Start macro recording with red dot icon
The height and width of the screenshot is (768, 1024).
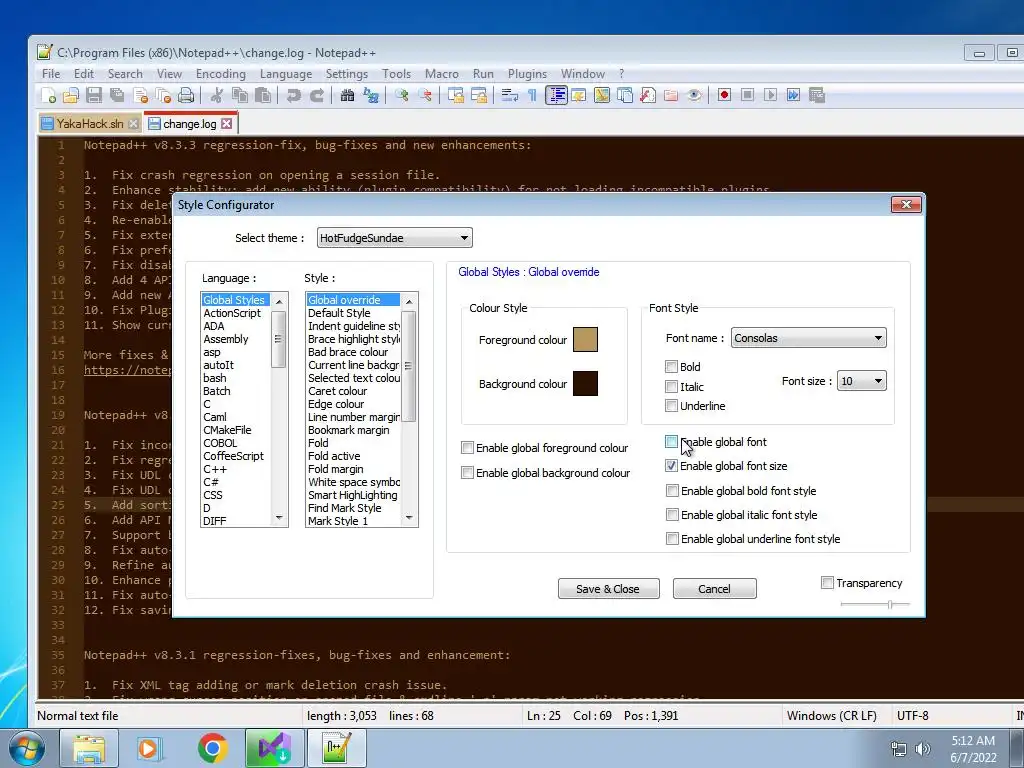pos(724,95)
